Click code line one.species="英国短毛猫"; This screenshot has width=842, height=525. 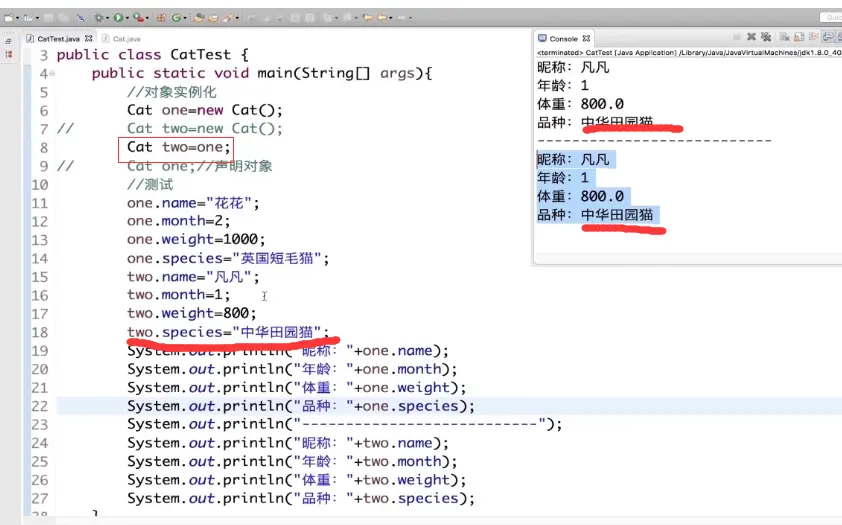click(x=228, y=258)
